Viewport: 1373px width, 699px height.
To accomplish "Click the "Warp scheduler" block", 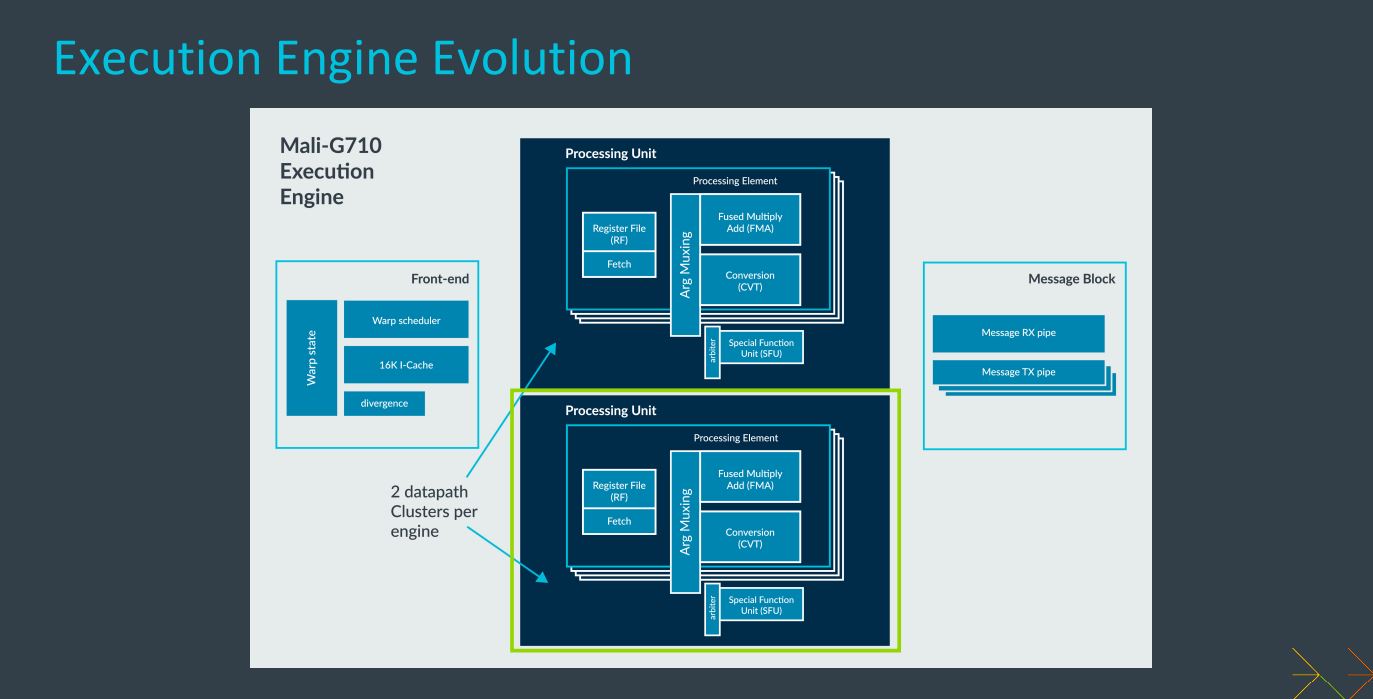I will (406, 320).
